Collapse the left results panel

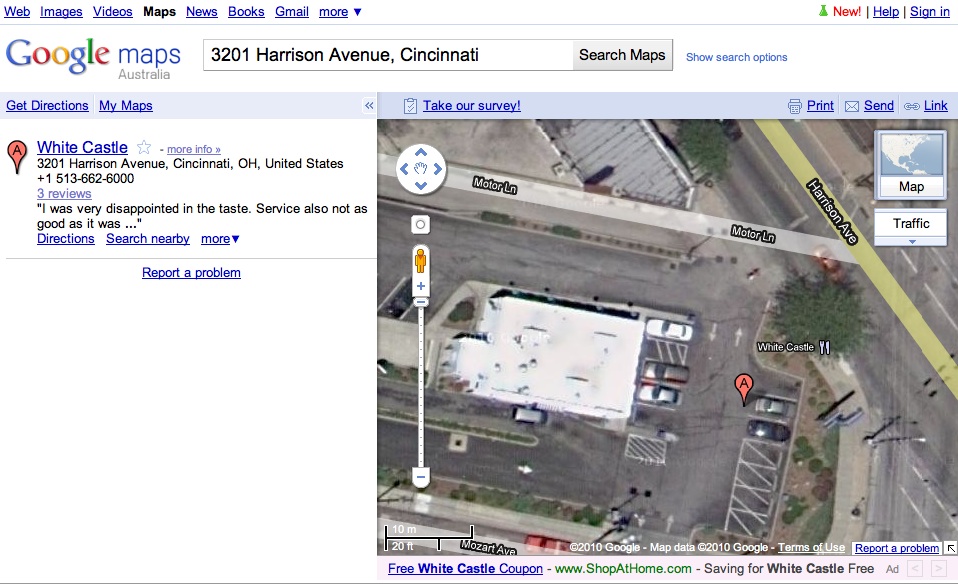[x=369, y=106]
